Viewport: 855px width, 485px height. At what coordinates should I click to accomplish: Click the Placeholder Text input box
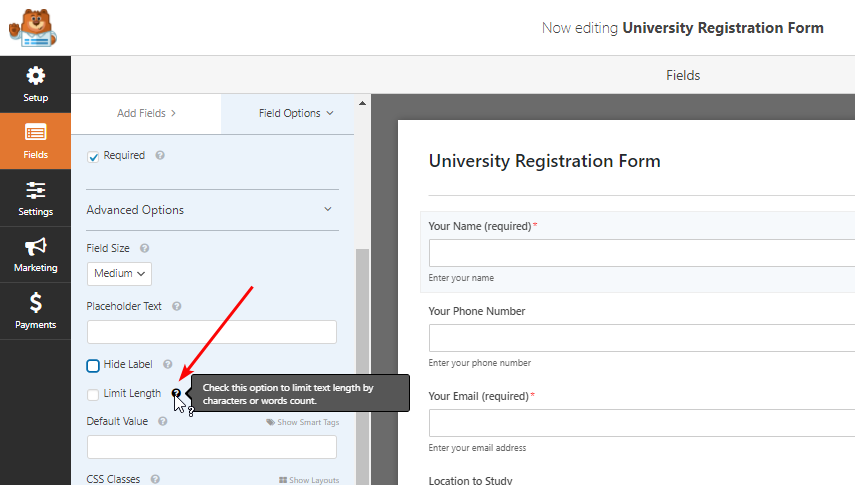pos(212,332)
